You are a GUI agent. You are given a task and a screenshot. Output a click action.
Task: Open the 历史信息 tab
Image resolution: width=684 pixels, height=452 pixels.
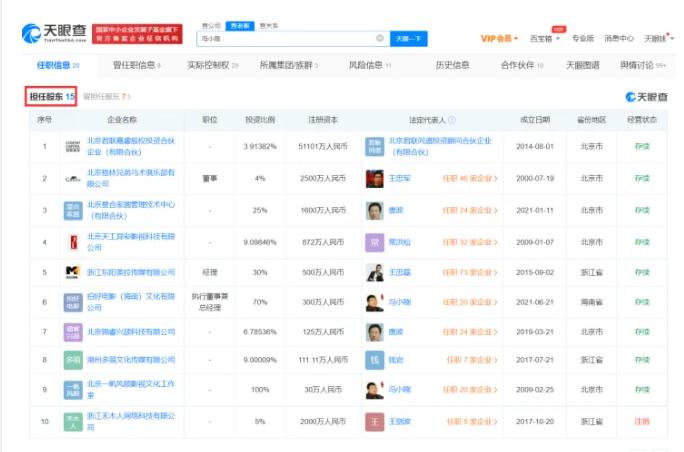(x=452, y=65)
